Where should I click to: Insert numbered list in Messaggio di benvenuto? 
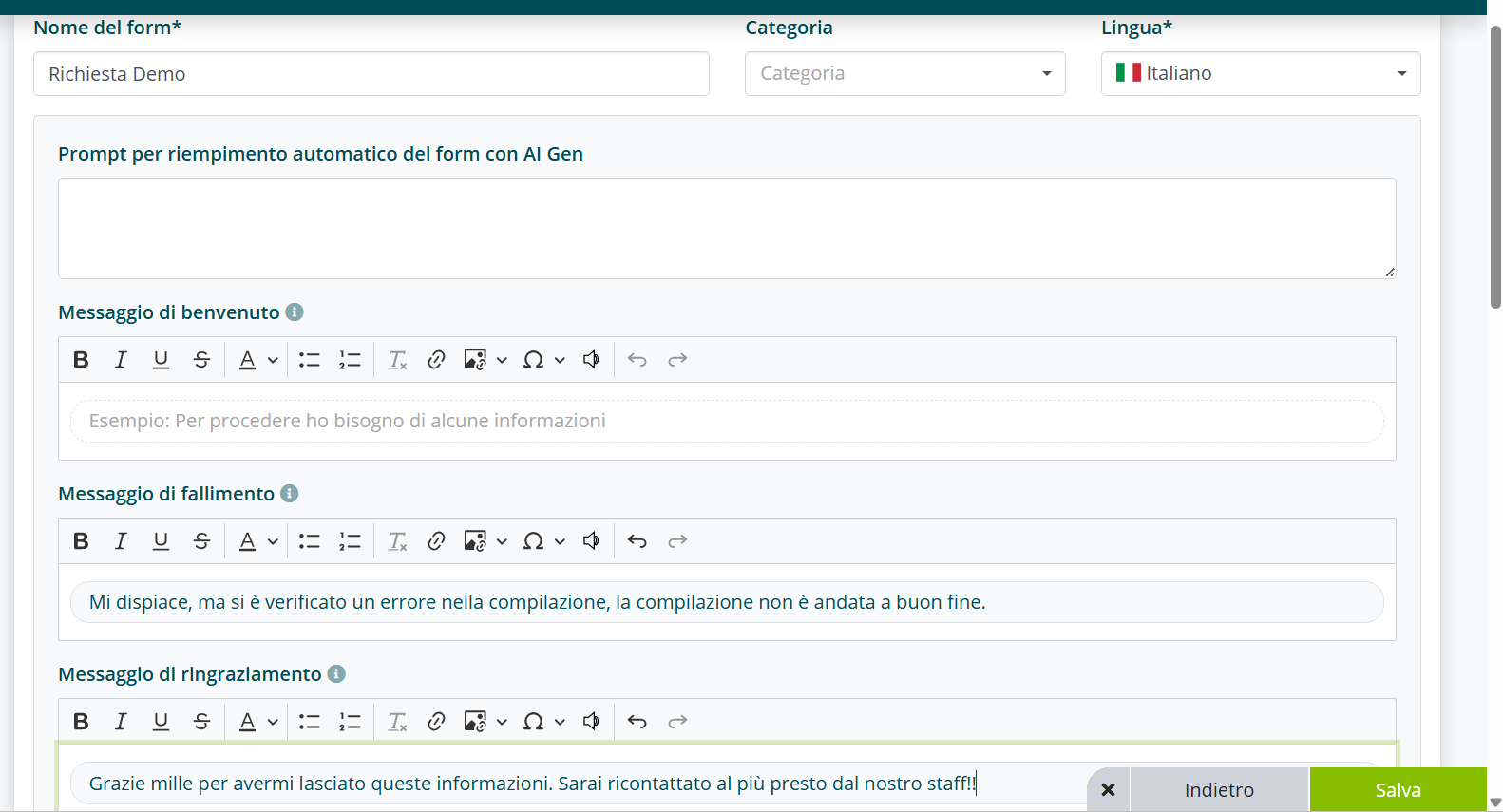point(351,360)
